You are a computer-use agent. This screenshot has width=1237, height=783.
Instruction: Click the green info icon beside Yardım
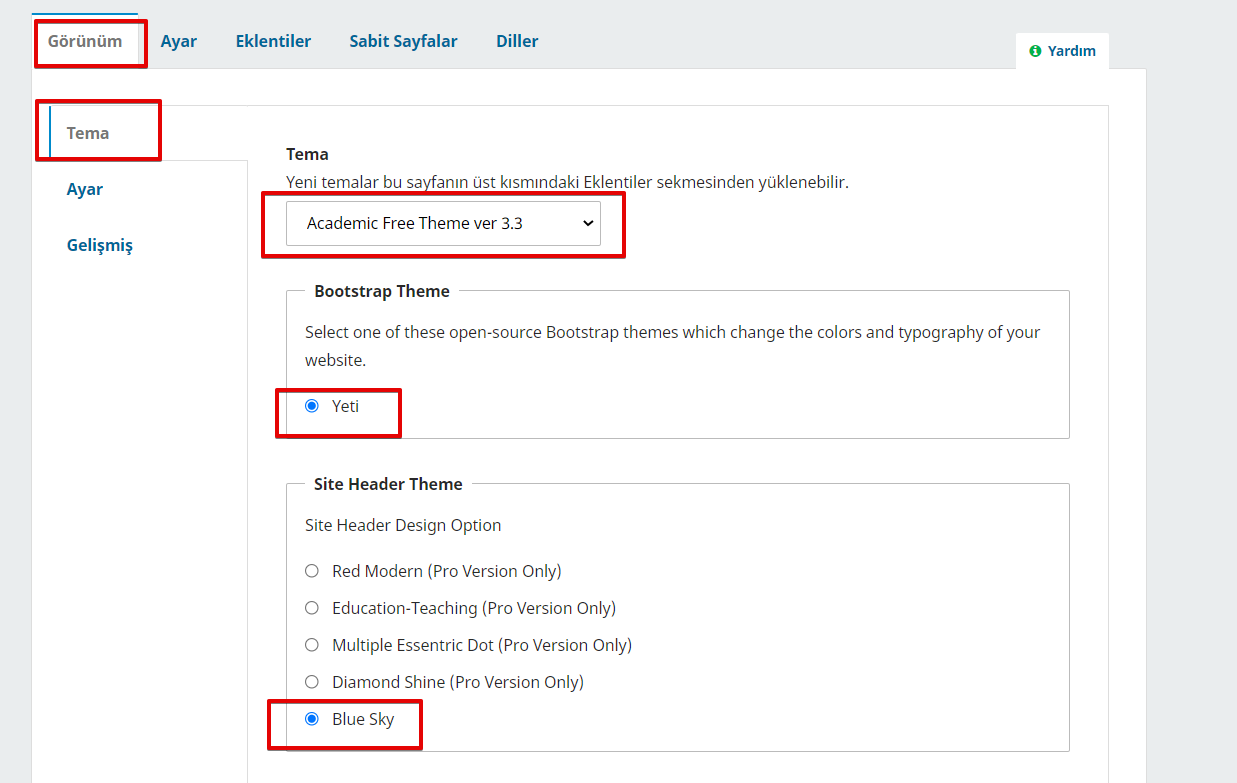point(1035,51)
